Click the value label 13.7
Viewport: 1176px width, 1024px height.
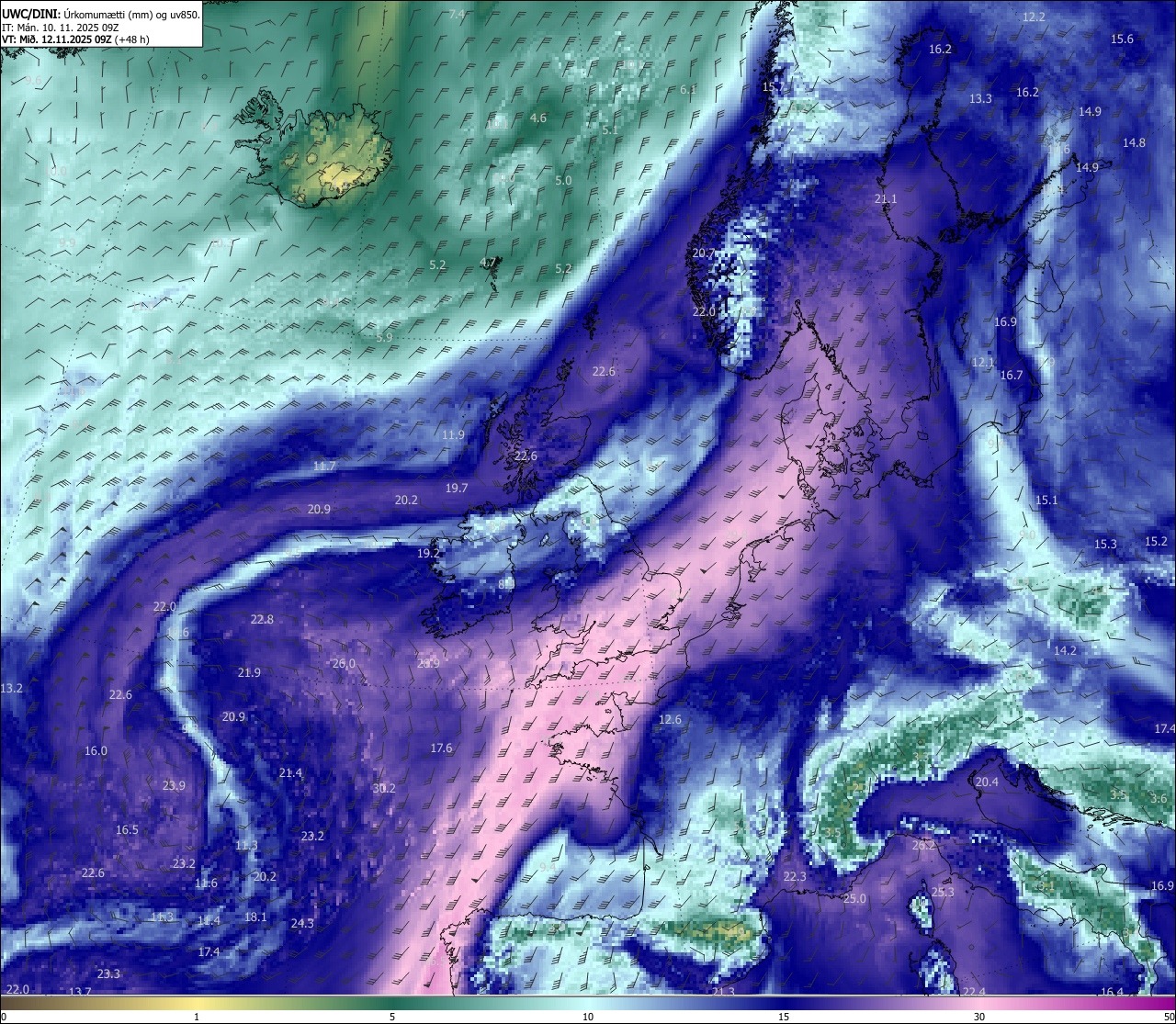(x=80, y=992)
